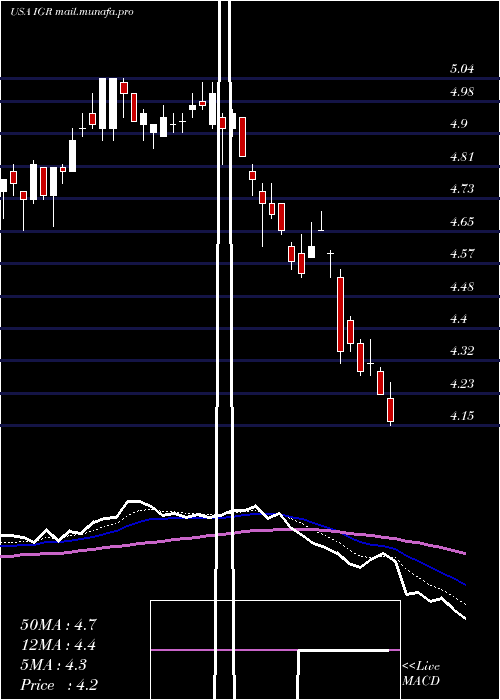Click the 4.23 price axis label

[x=462, y=384]
